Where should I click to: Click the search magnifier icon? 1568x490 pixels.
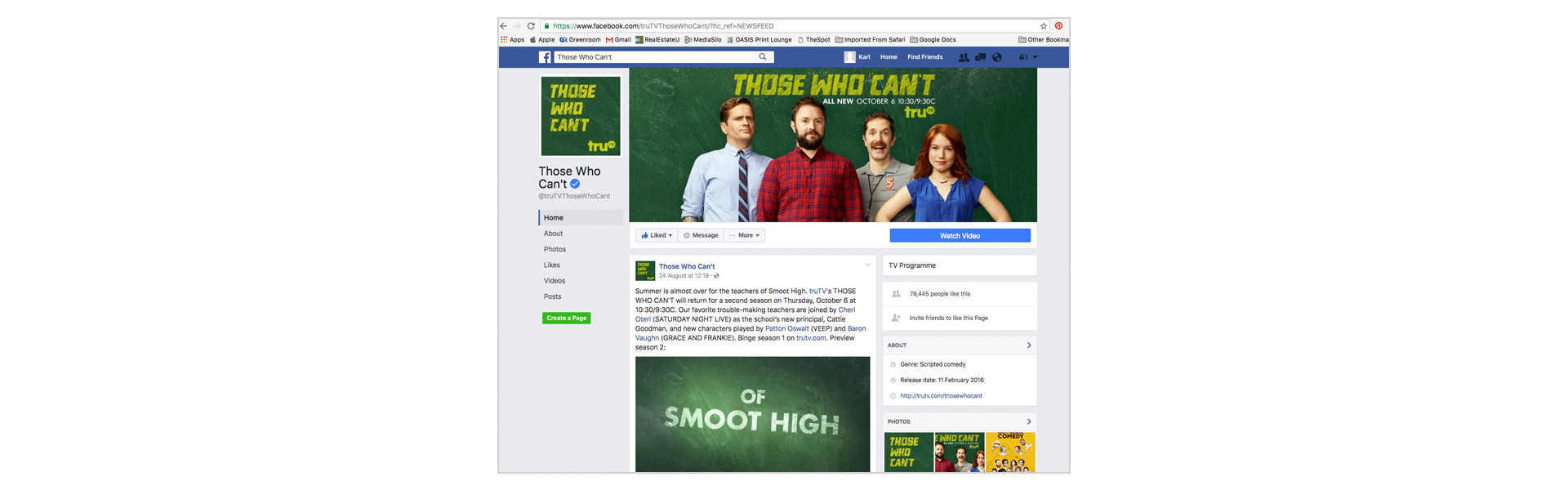763,57
